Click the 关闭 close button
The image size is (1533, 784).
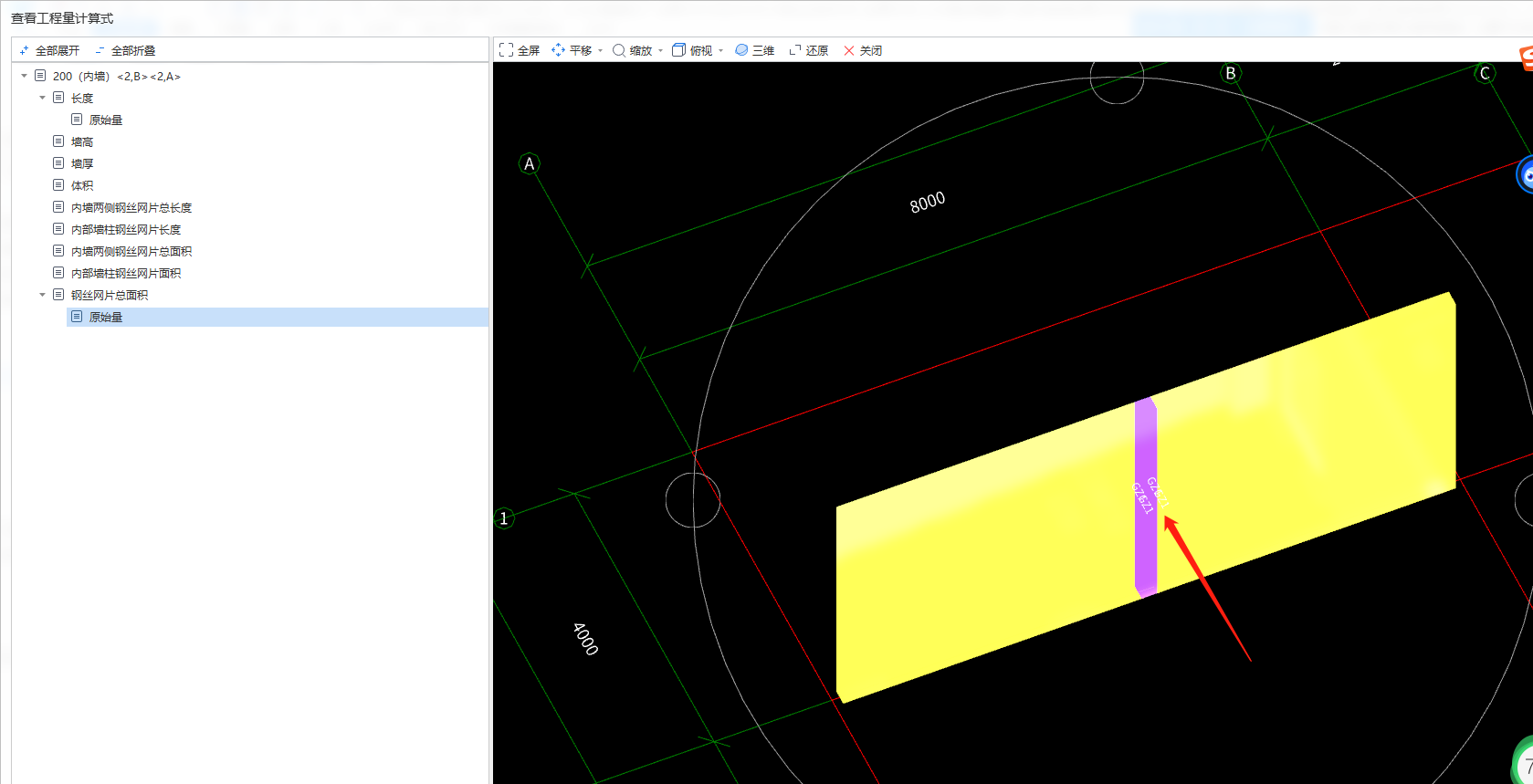pyautogui.click(x=863, y=50)
